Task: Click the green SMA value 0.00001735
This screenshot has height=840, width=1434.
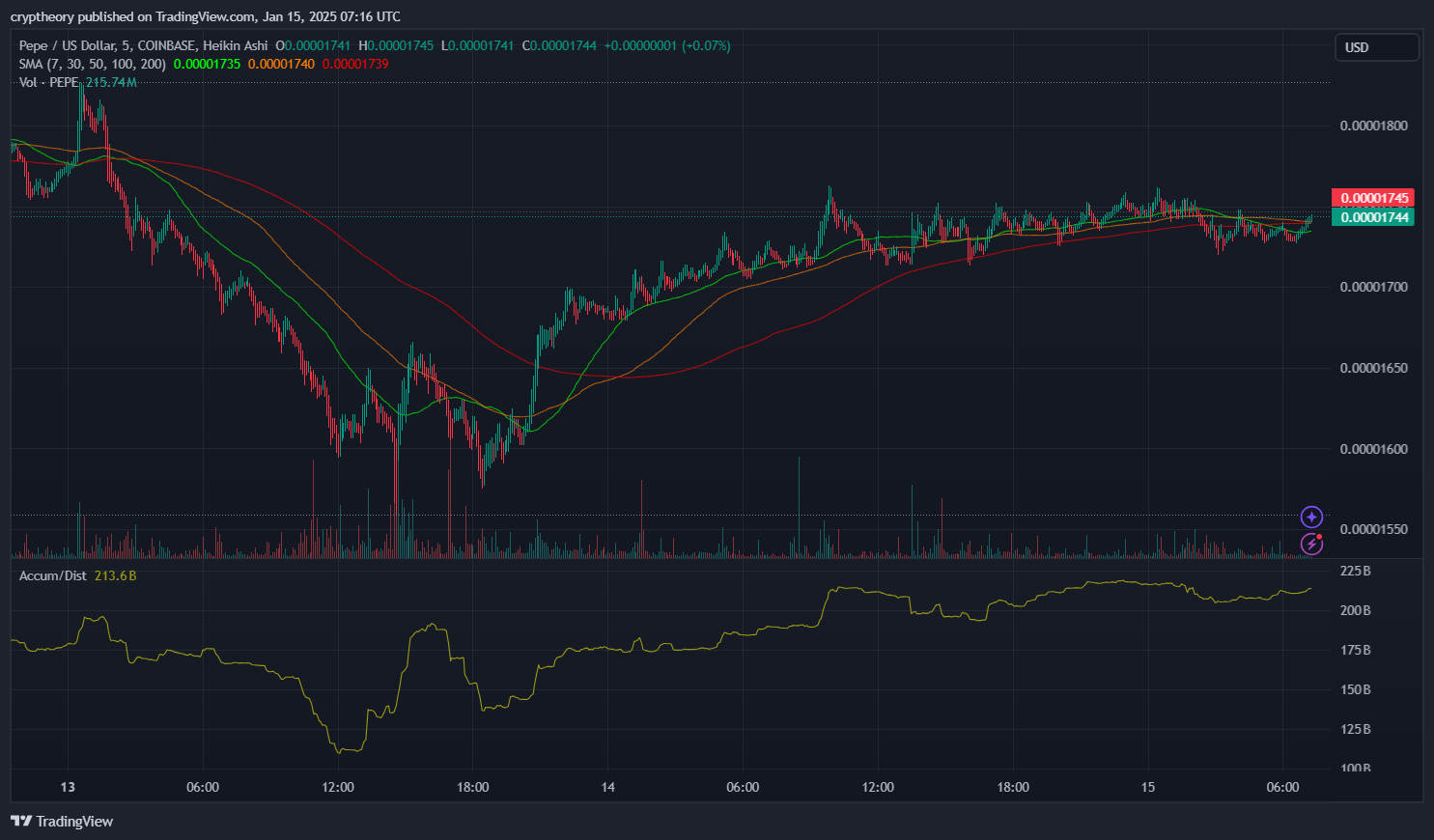Action: coord(207,64)
